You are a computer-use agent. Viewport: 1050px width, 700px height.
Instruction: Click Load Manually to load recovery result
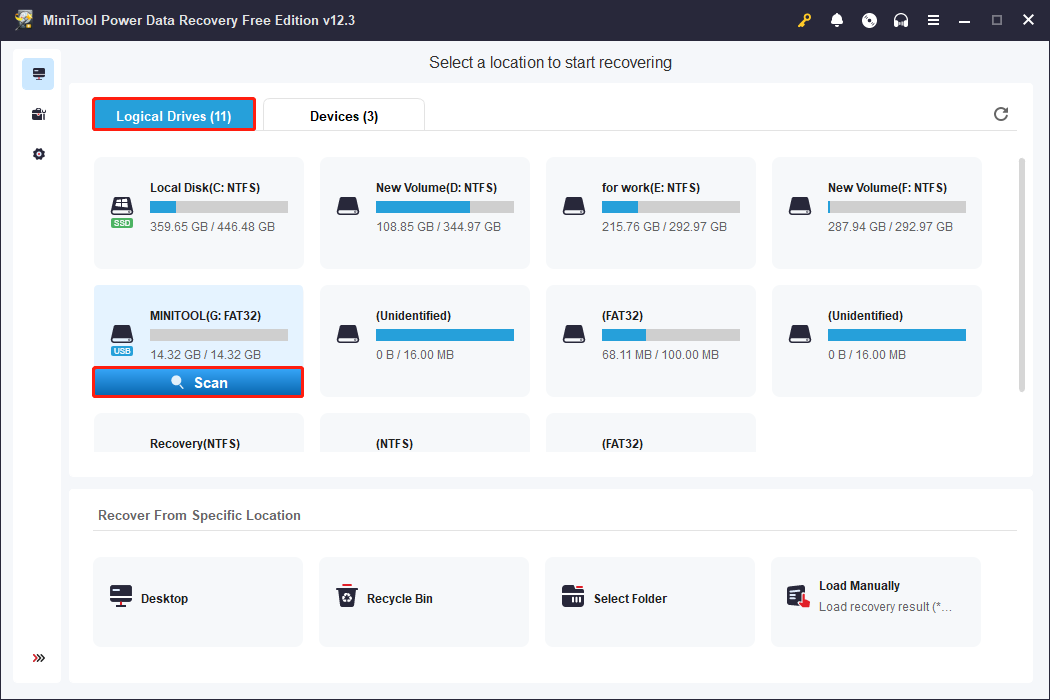click(x=875, y=595)
